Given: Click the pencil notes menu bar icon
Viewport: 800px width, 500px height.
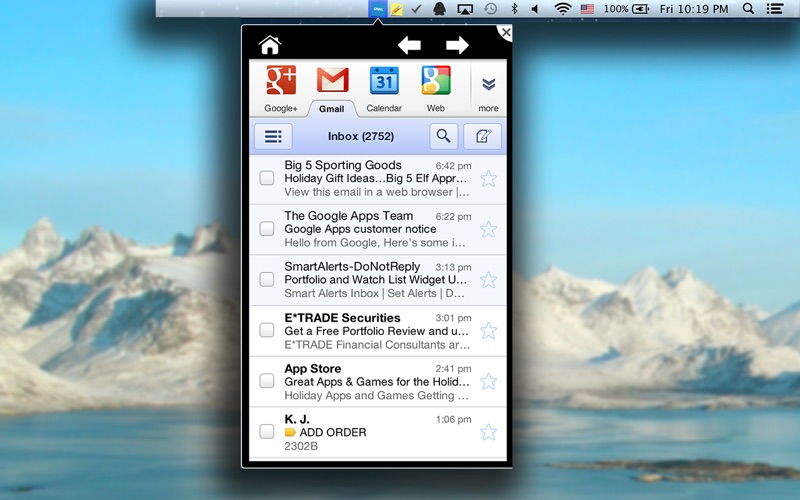Looking at the screenshot, I should tap(396, 9).
